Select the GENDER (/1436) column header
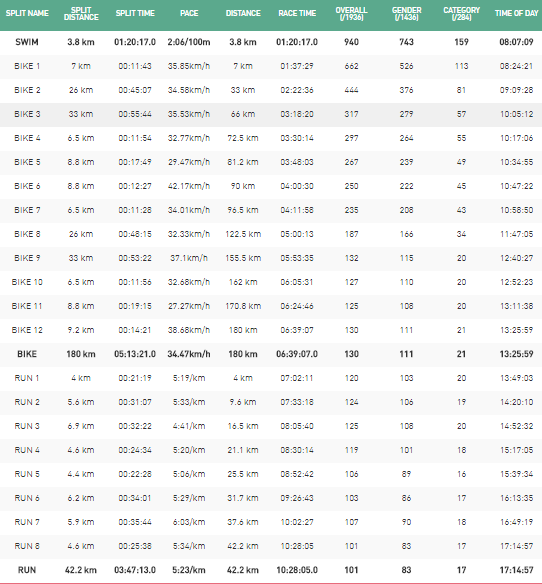Screen dimensions: 542x584 tap(406, 13)
